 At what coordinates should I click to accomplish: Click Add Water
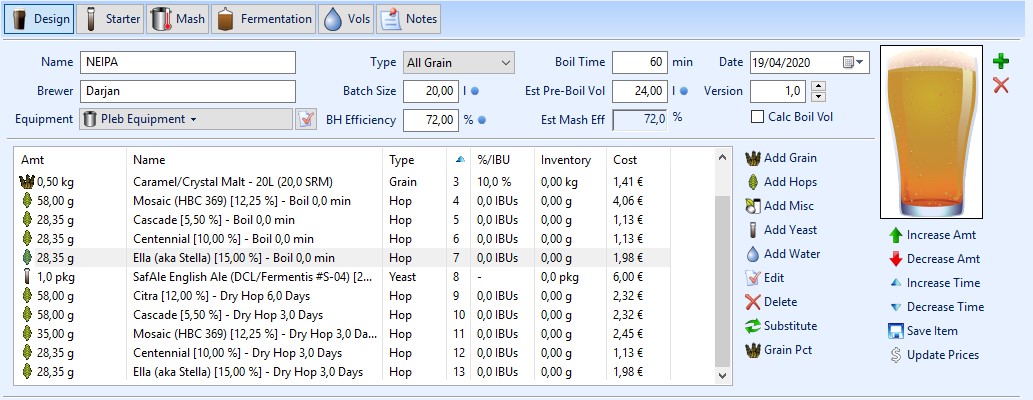[783, 254]
